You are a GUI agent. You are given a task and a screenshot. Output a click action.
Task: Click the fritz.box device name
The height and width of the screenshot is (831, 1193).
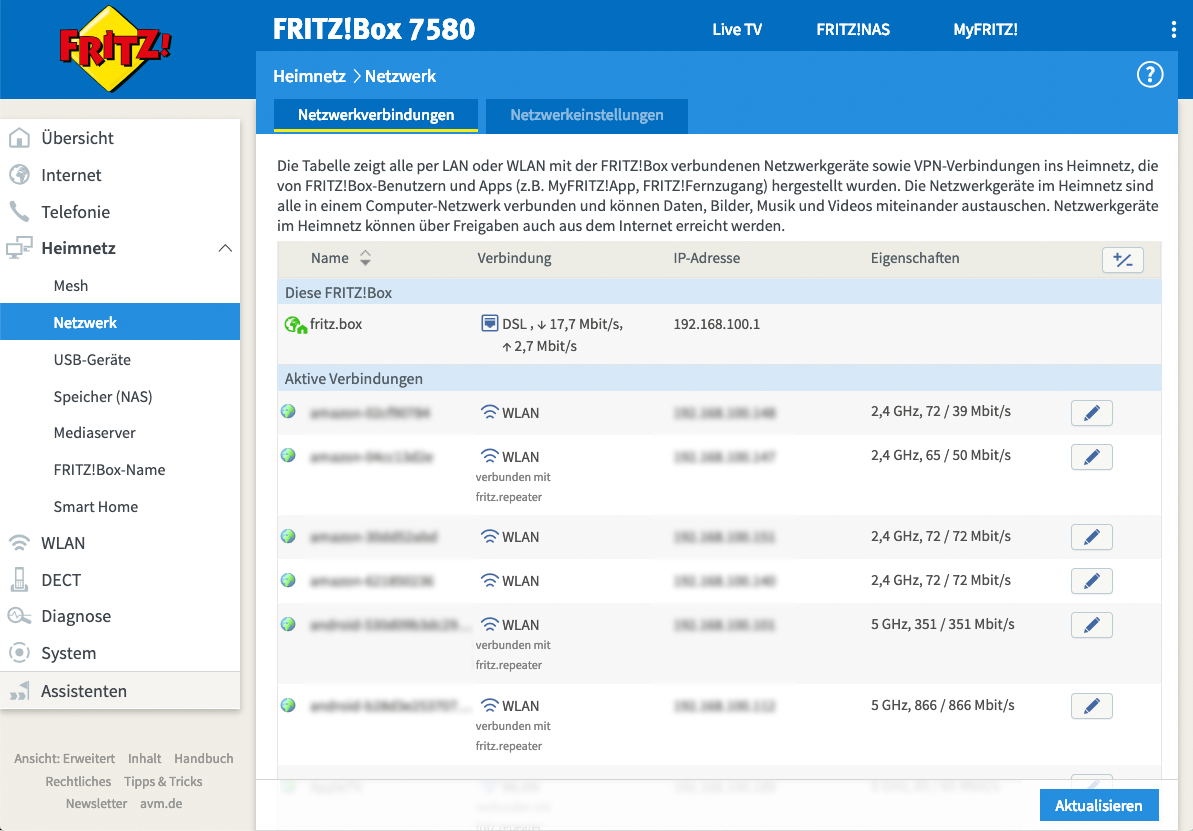click(336, 323)
